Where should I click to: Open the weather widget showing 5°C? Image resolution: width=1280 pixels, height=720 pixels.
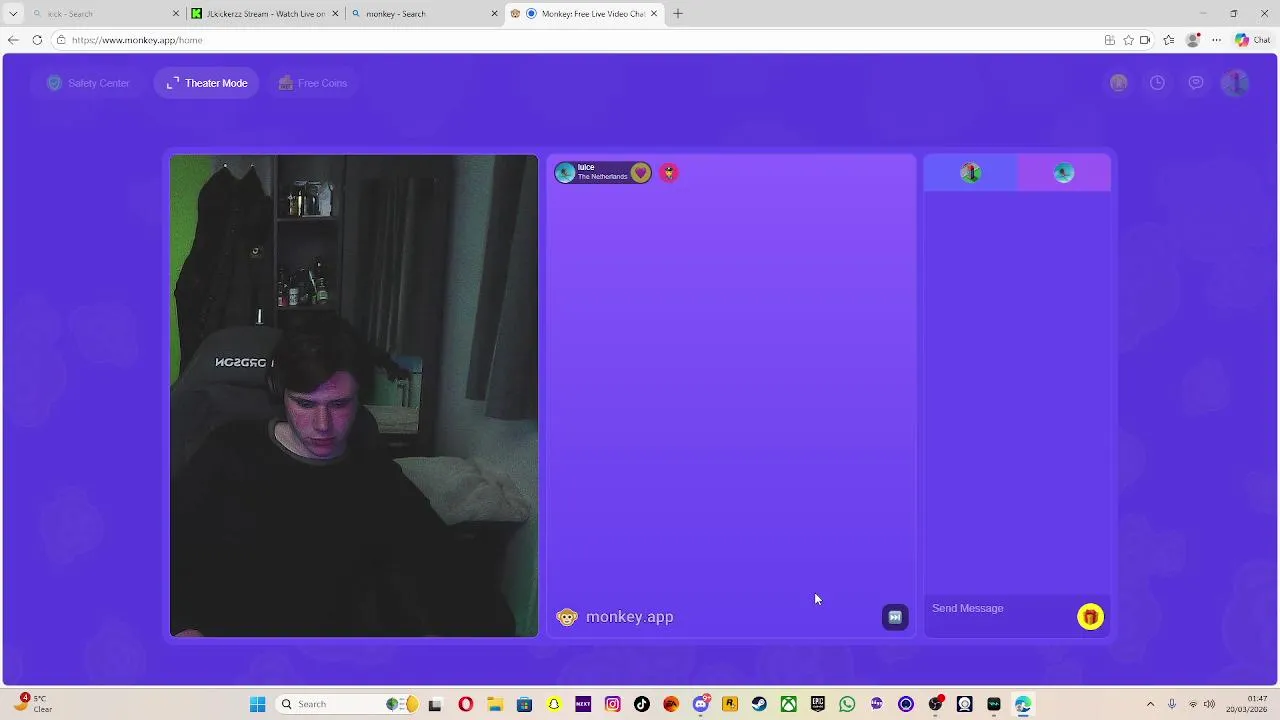[x=33, y=704]
